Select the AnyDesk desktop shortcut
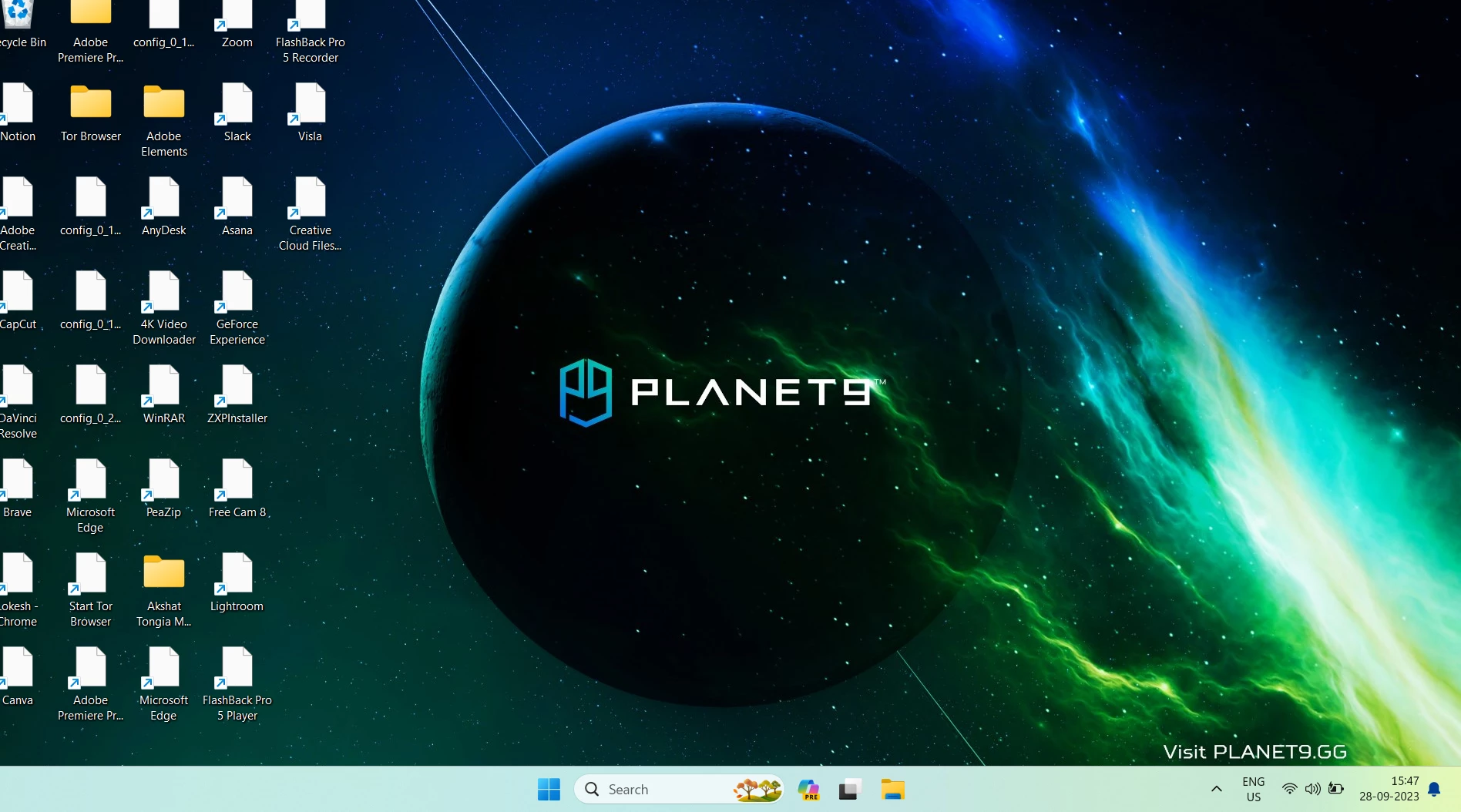 point(164,207)
